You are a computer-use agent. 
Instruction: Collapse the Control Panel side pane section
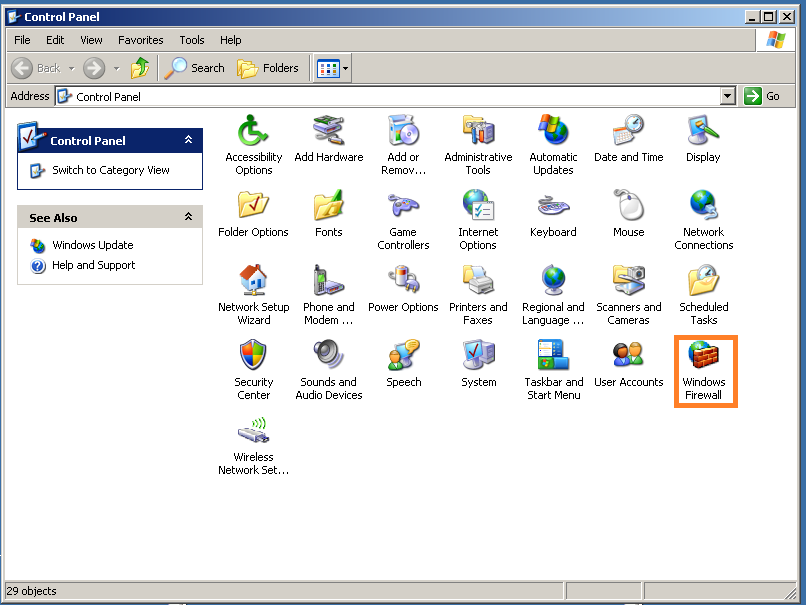tap(188, 141)
